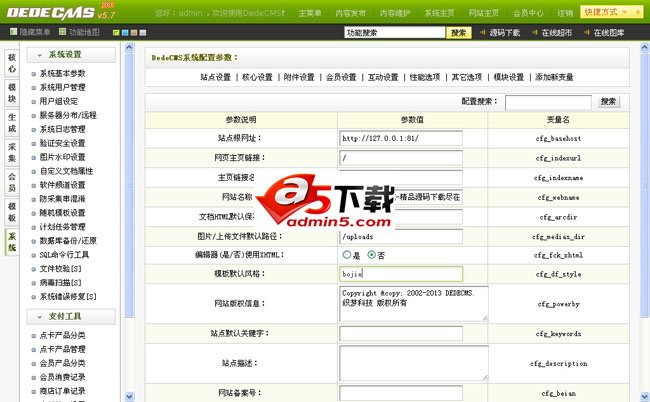650x402 pixels.
Task: Open SQL命令行工具 in the sidebar
Action: click(x=64, y=255)
